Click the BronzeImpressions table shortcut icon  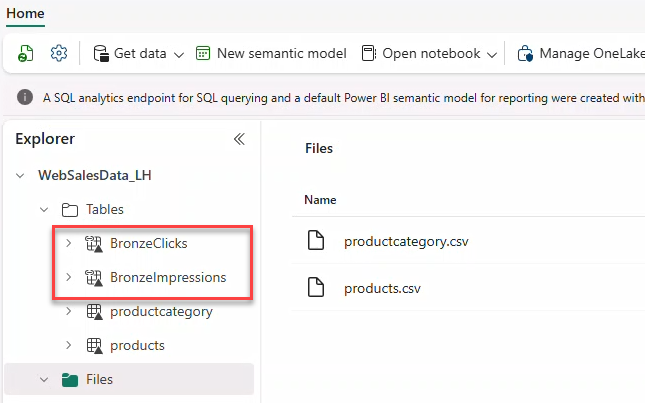95,277
